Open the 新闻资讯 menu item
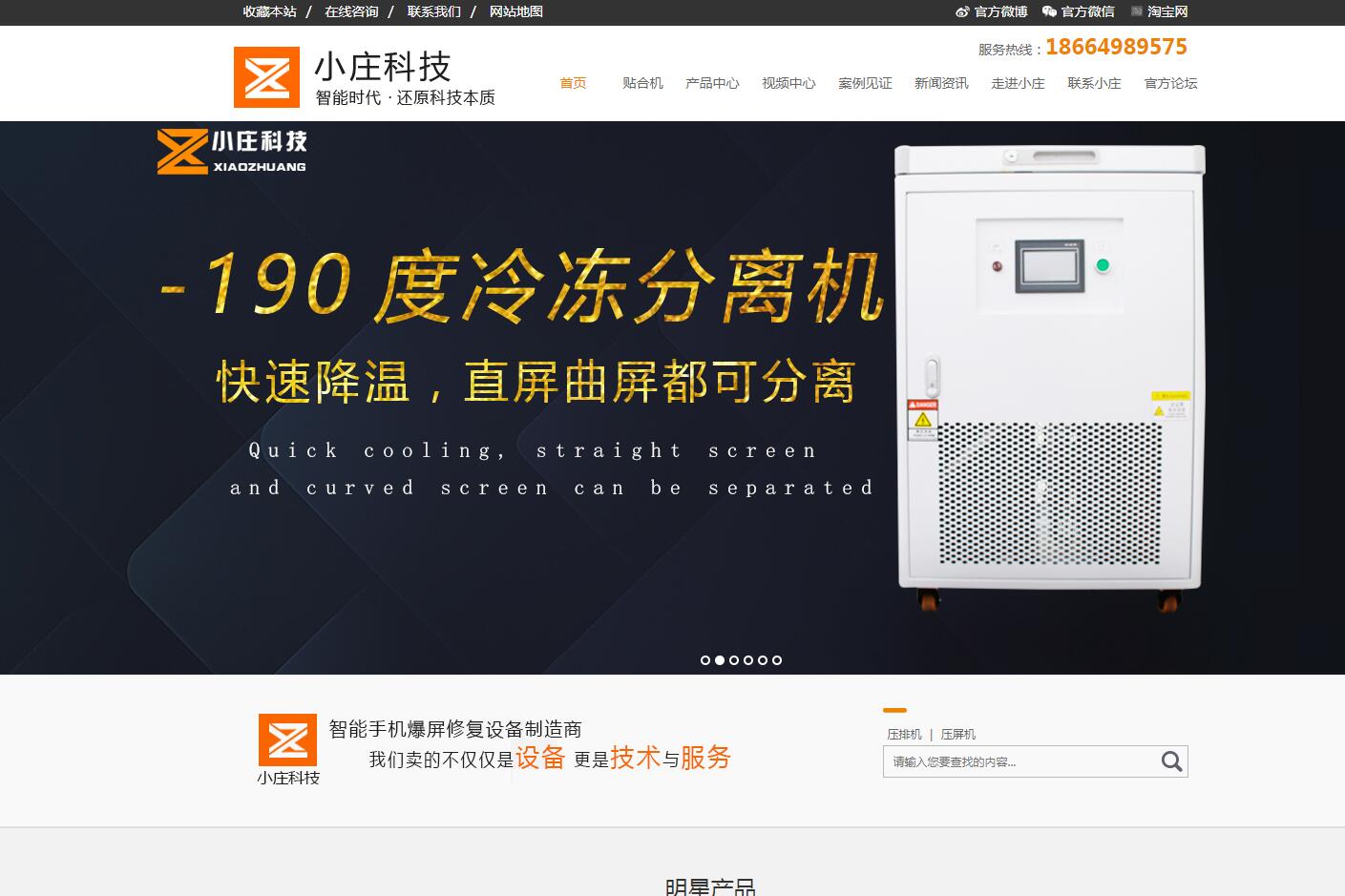 click(941, 83)
